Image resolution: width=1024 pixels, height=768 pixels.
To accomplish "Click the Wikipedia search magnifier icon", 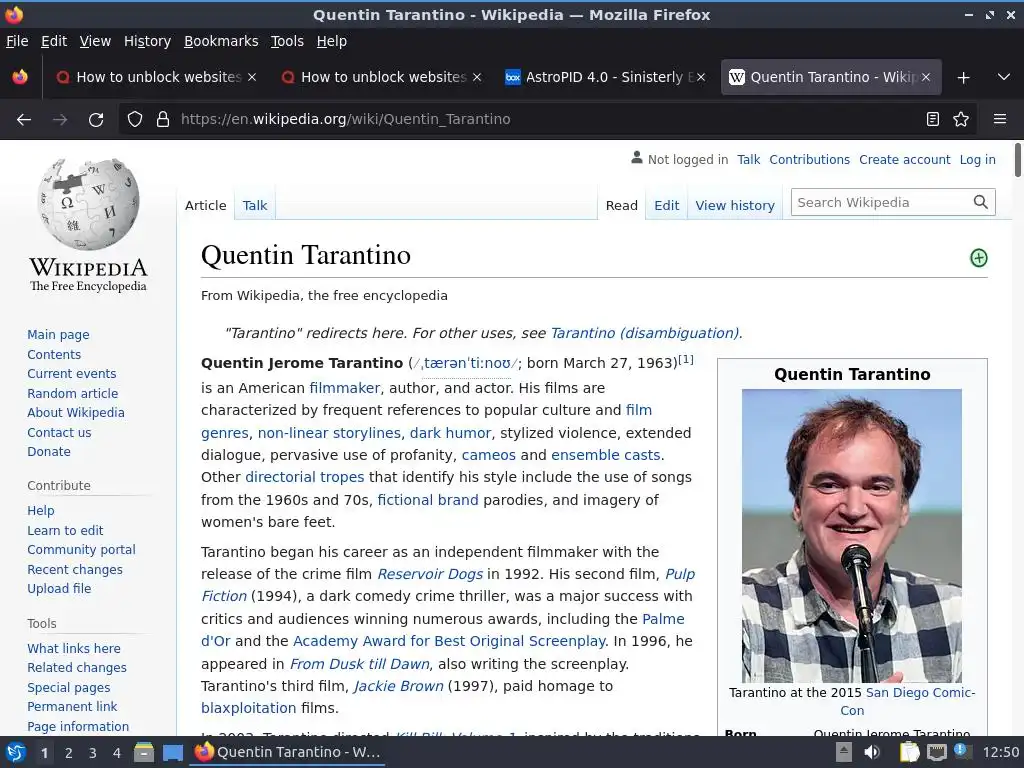I will 980,202.
